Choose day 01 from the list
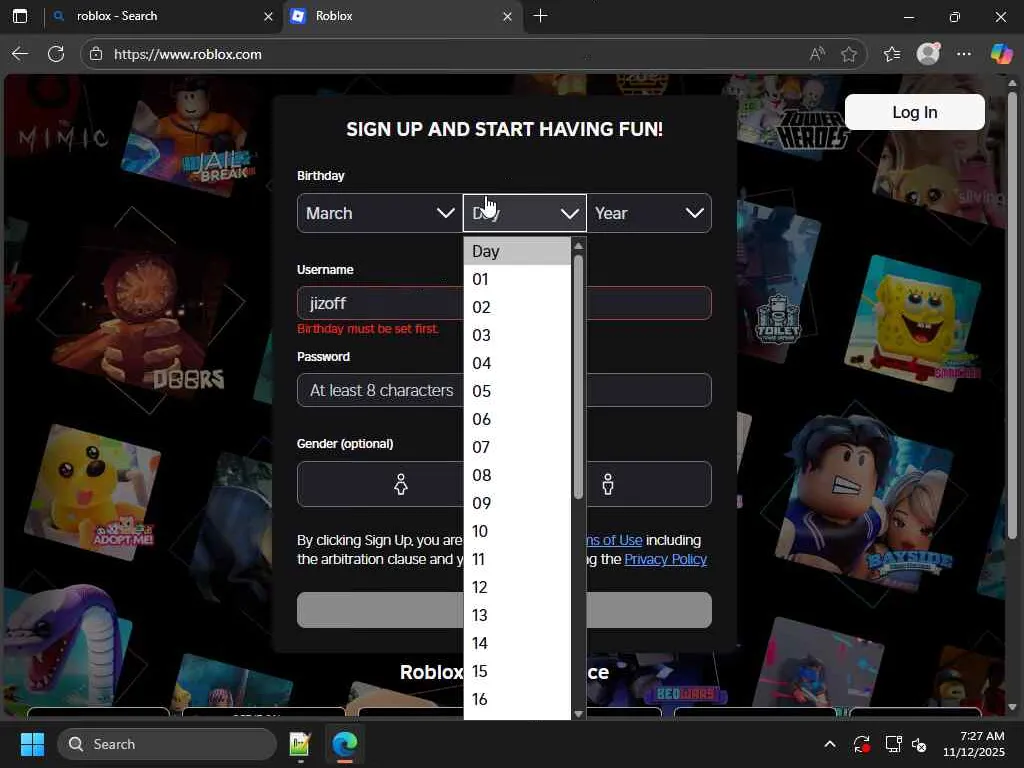Viewport: 1024px width, 768px height. (517, 279)
